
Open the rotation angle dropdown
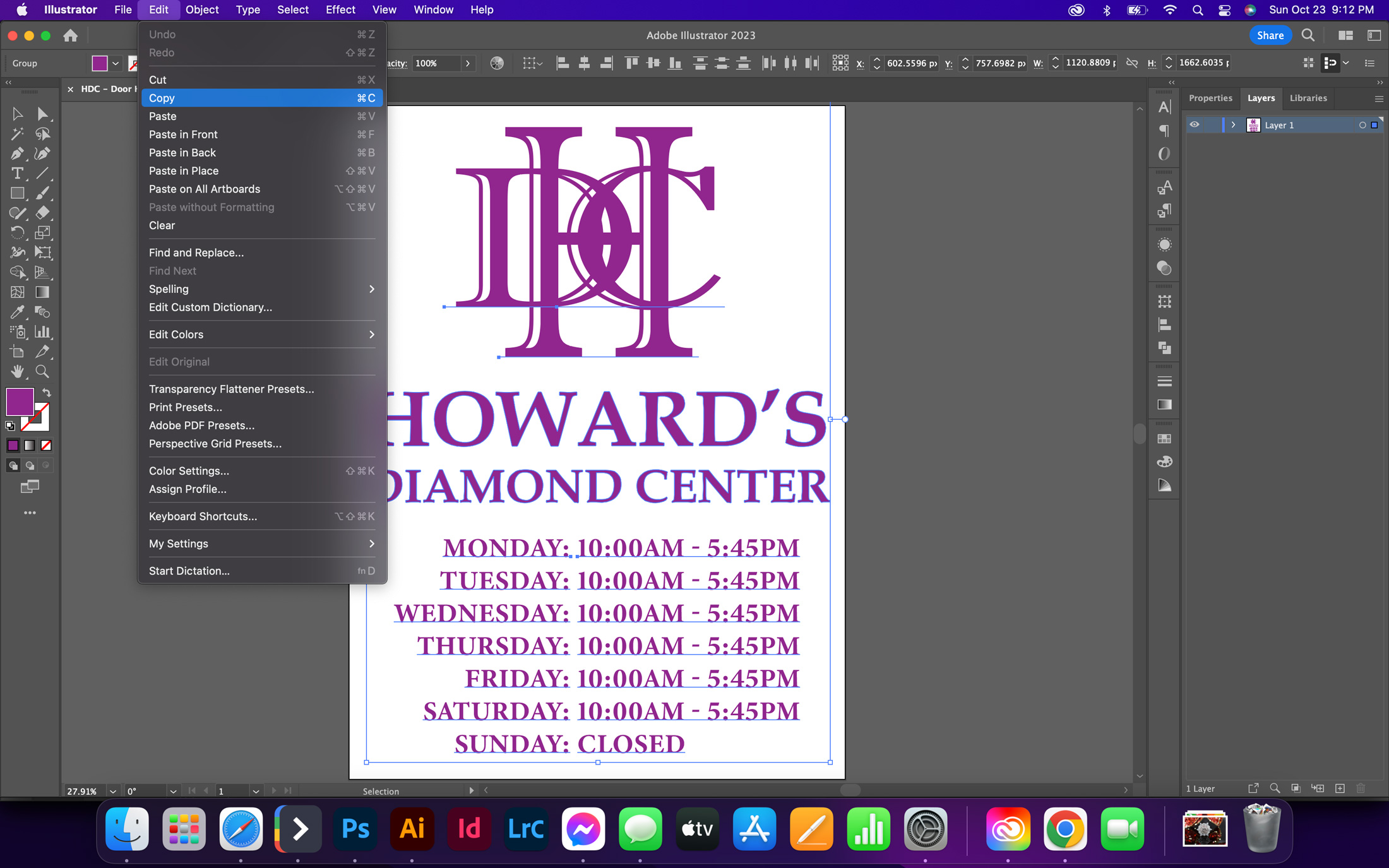click(x=172, y=791)
